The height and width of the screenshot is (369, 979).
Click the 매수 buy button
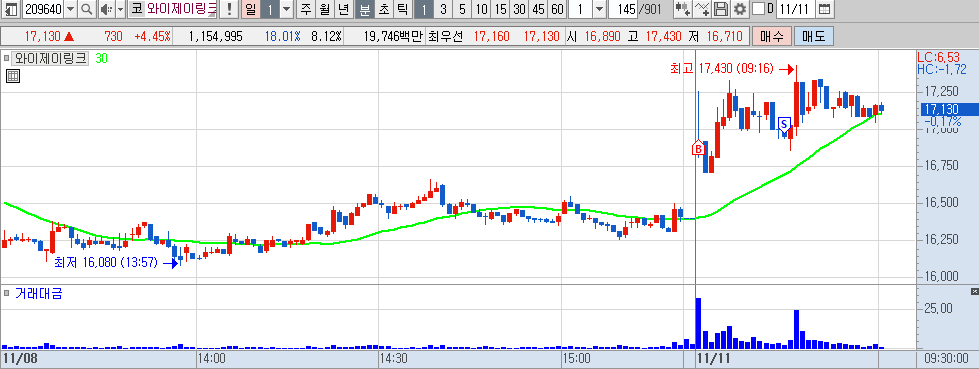772,36
